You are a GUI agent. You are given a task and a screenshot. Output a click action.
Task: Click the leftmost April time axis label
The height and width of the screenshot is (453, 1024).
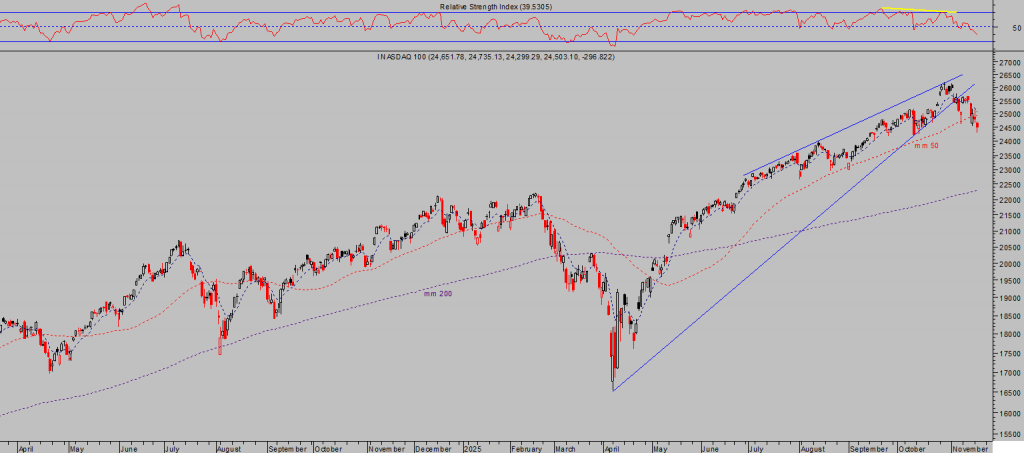[x=28, y=447]
